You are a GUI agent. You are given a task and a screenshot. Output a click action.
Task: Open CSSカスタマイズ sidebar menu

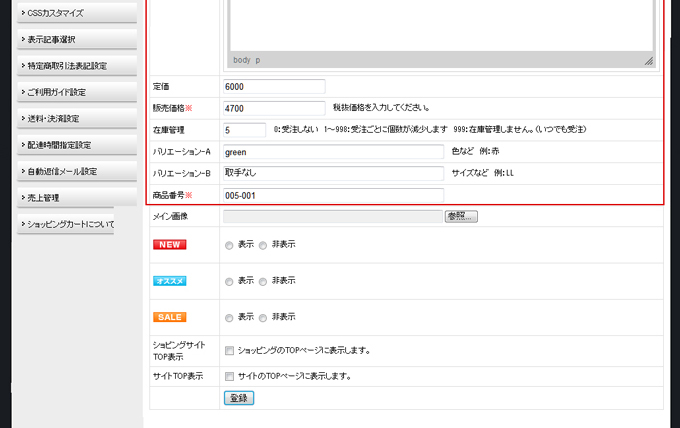68,13
